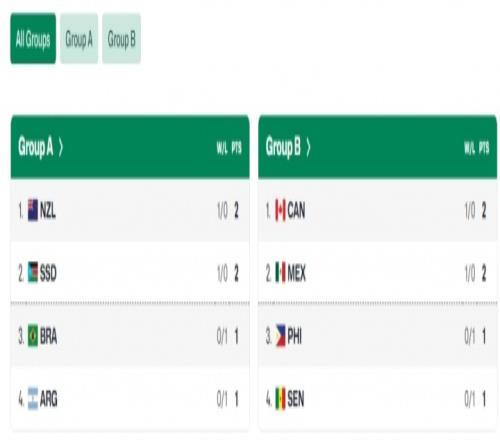
Task: Select the All Groups tab
Action: point(33,38)
